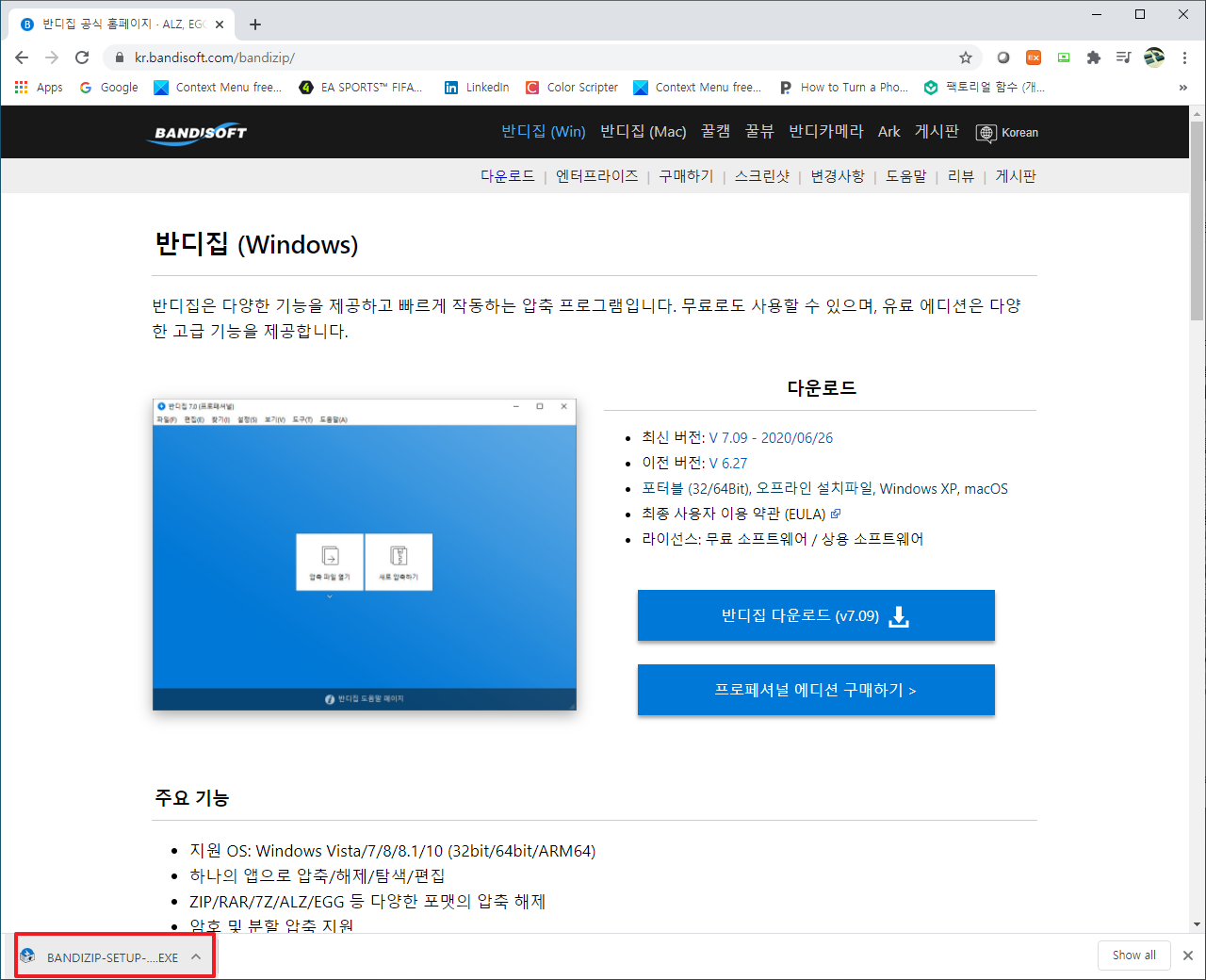Go back to the previous page

22,57
